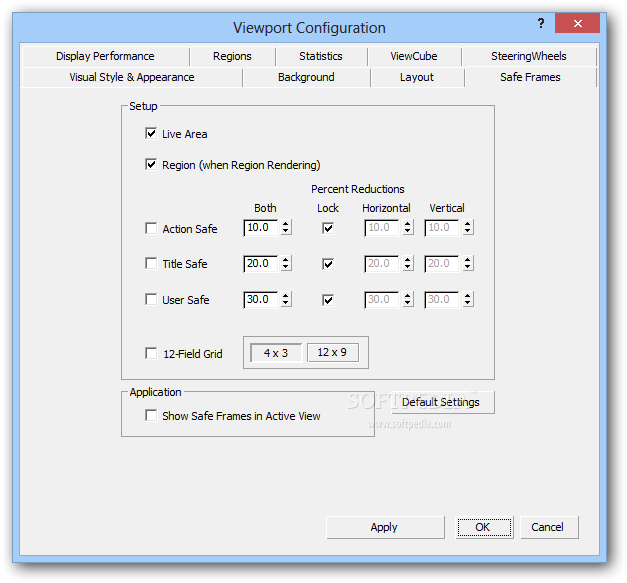The height and width of the screenshot is (583, 627).
Task: Toggle the User Safe Lock checkbox
Action: [328, 300]
